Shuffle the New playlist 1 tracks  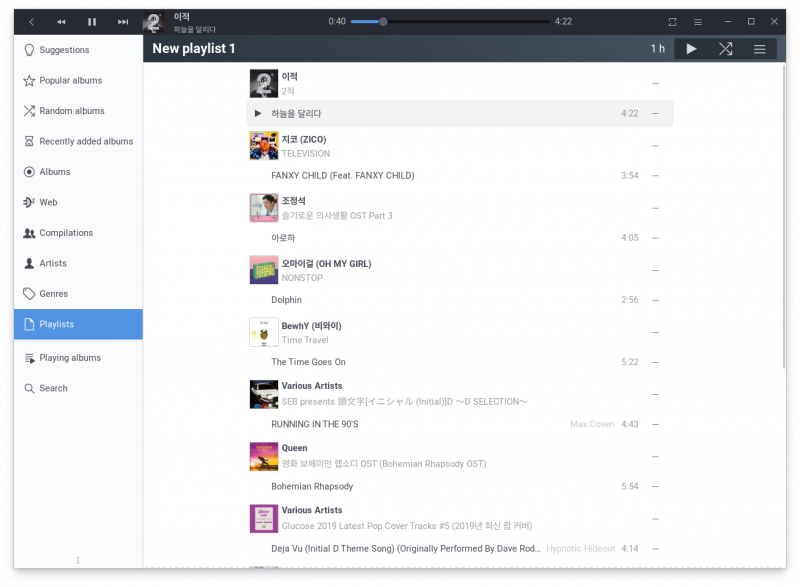pyautogui.click(x=725, y=49)
